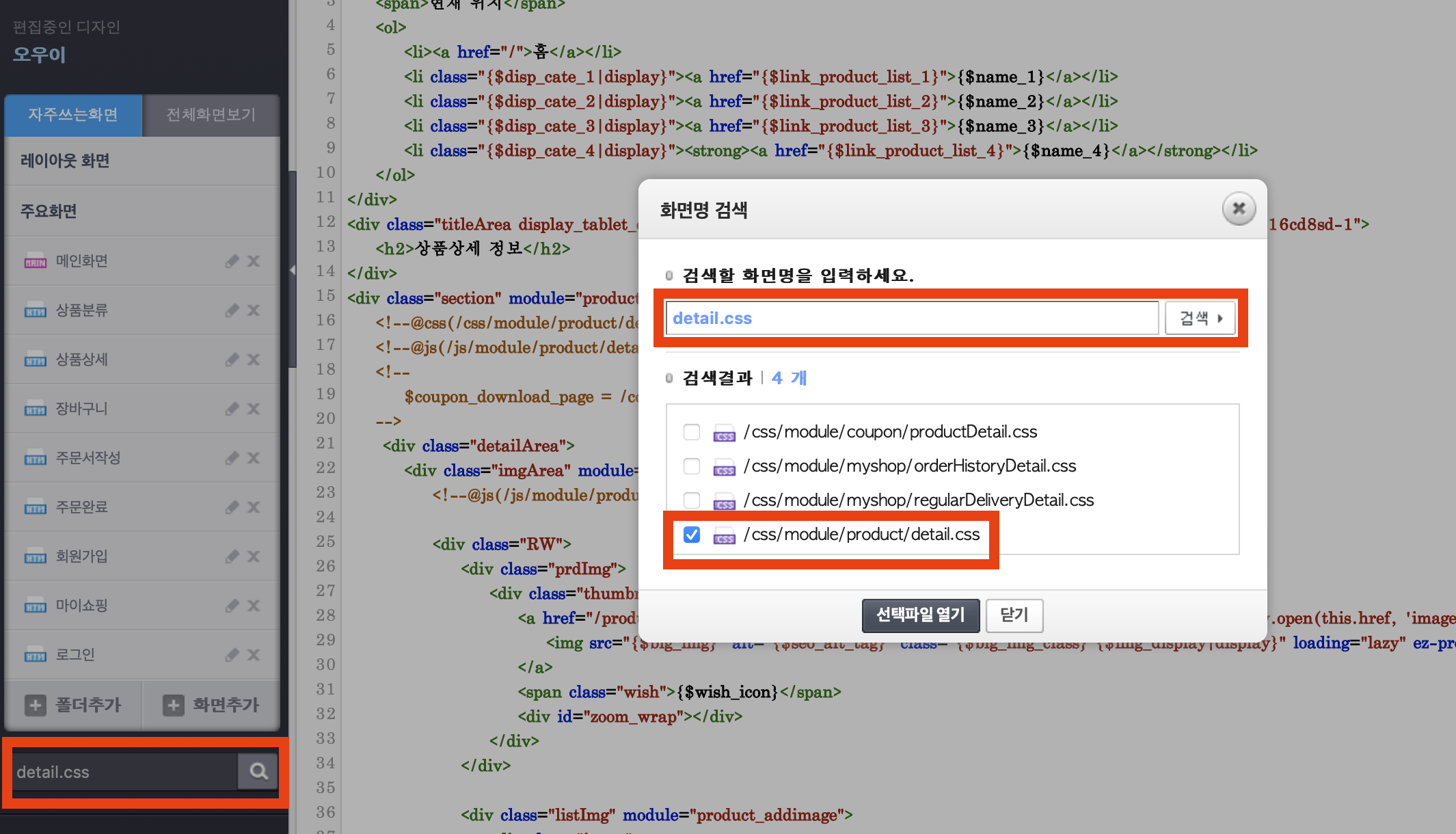Click the X icon beside 로그인
1456x834 pixels.
point(254,655)
